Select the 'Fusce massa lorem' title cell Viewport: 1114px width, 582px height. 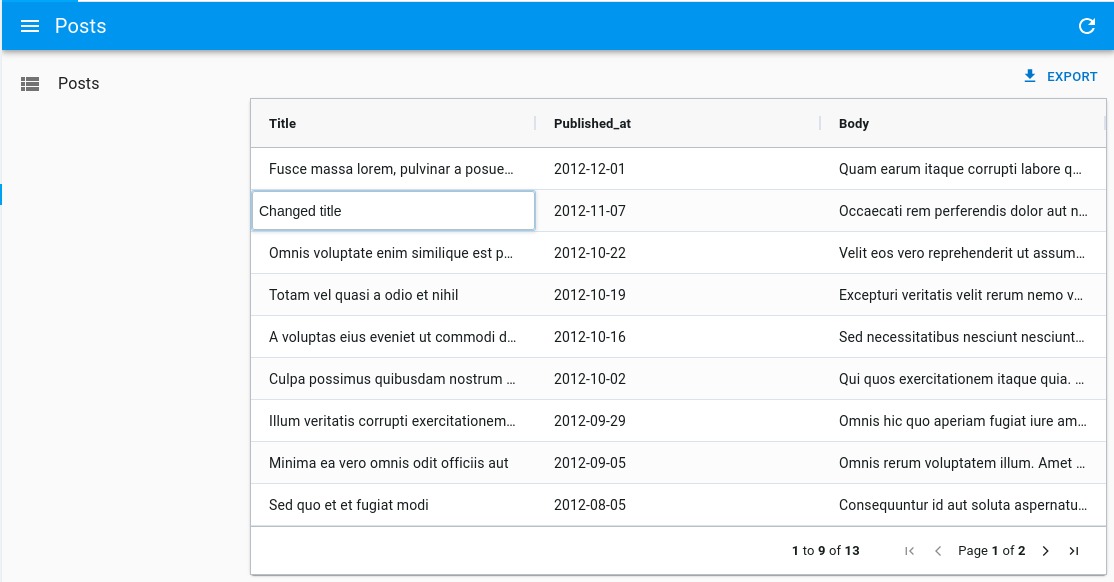pyautogui.click(x=392, y=169)
